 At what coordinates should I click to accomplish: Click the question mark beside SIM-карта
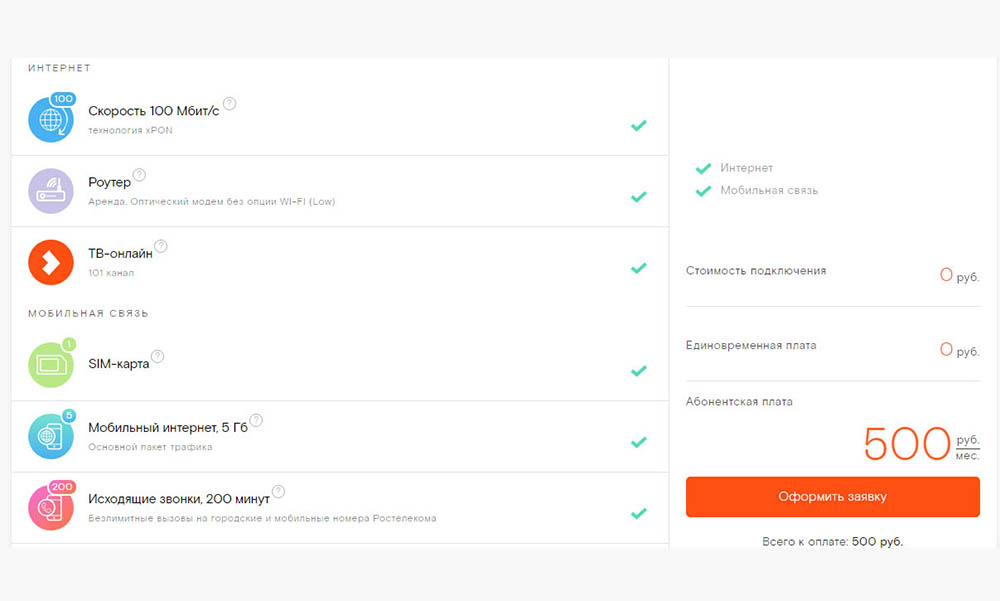pyautogui.click(x=157, y=357)
